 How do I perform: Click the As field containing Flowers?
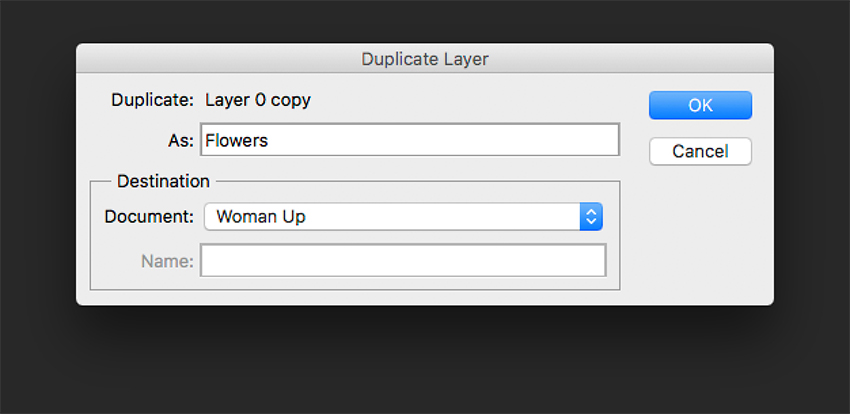click(x=410, y=140)
